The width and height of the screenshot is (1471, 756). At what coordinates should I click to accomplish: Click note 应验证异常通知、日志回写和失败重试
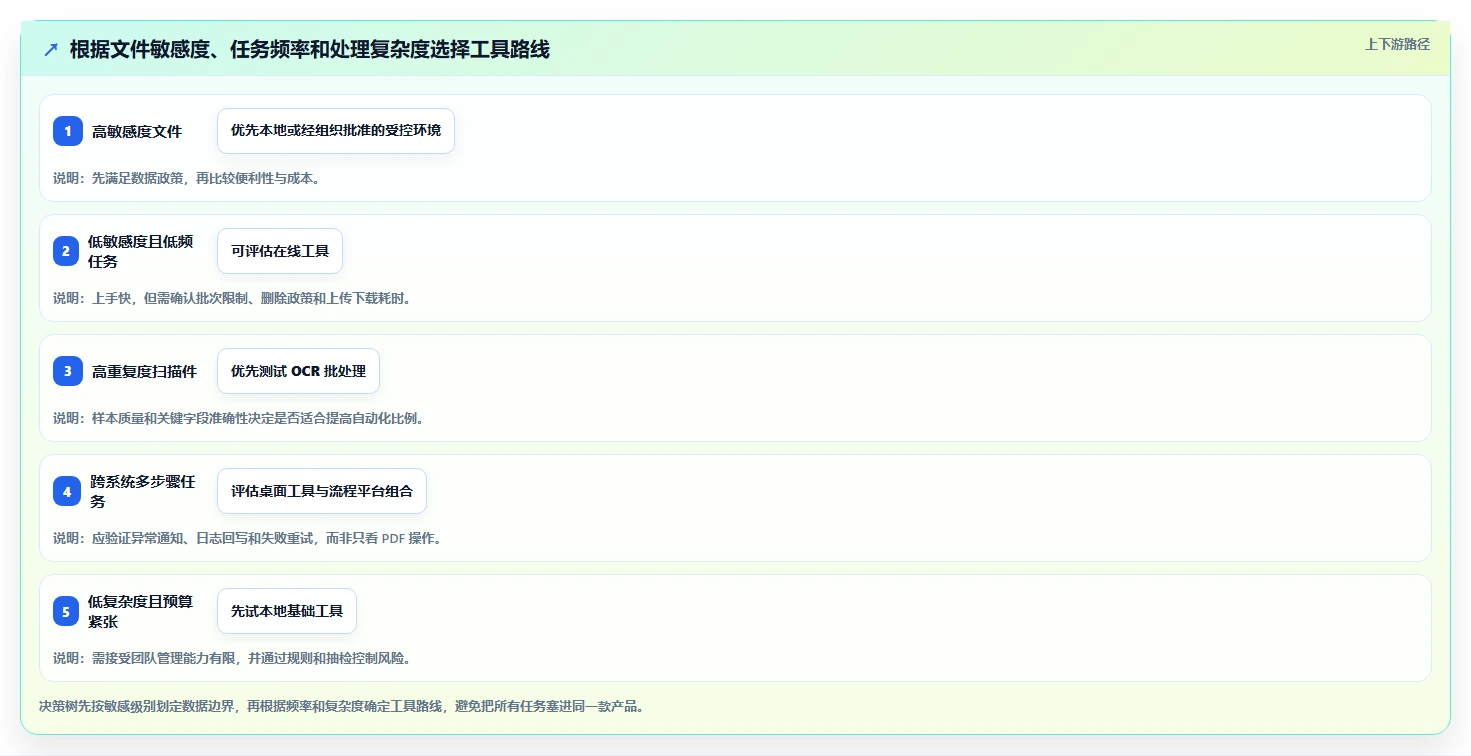pyautogui.click(x=247, y=538)
